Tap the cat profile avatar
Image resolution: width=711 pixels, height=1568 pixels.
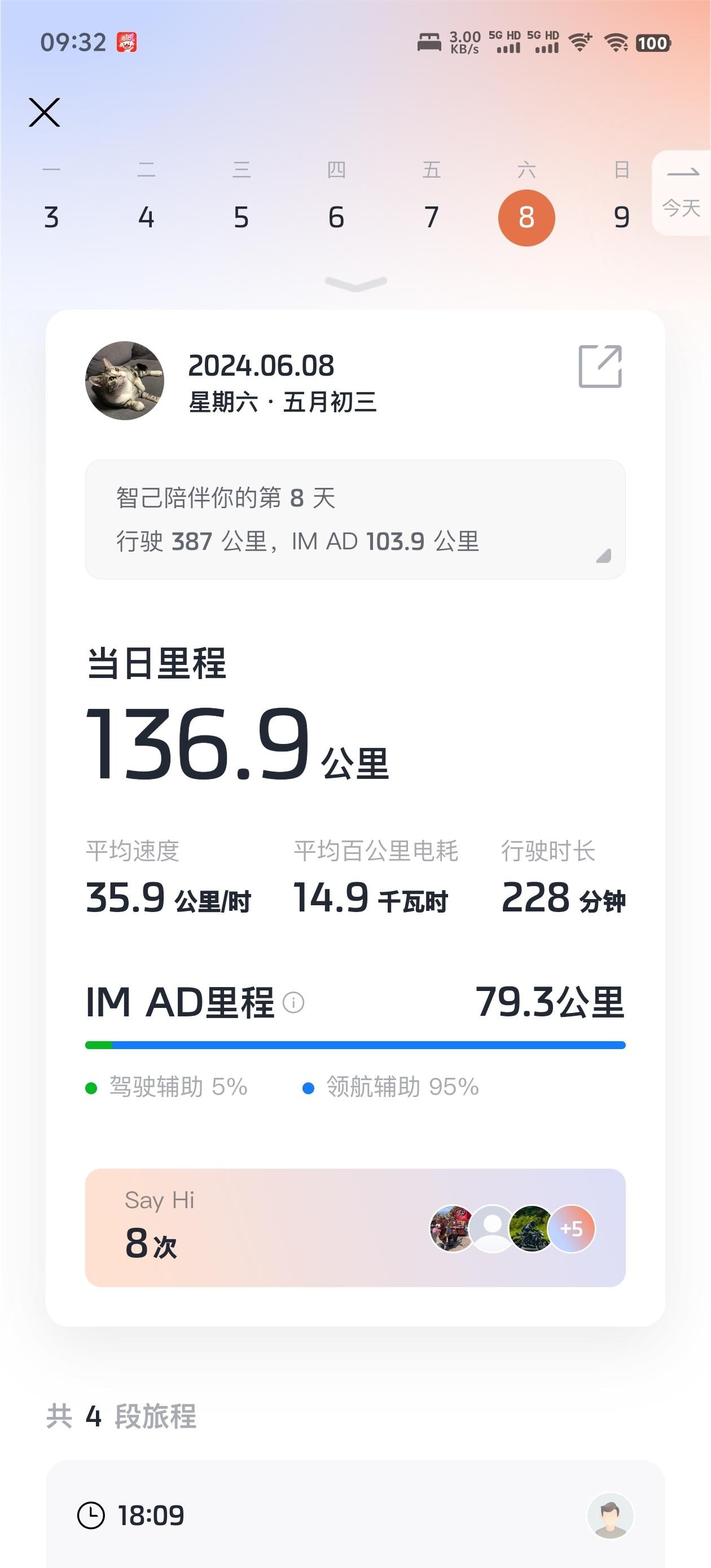[x=125, y=380]
